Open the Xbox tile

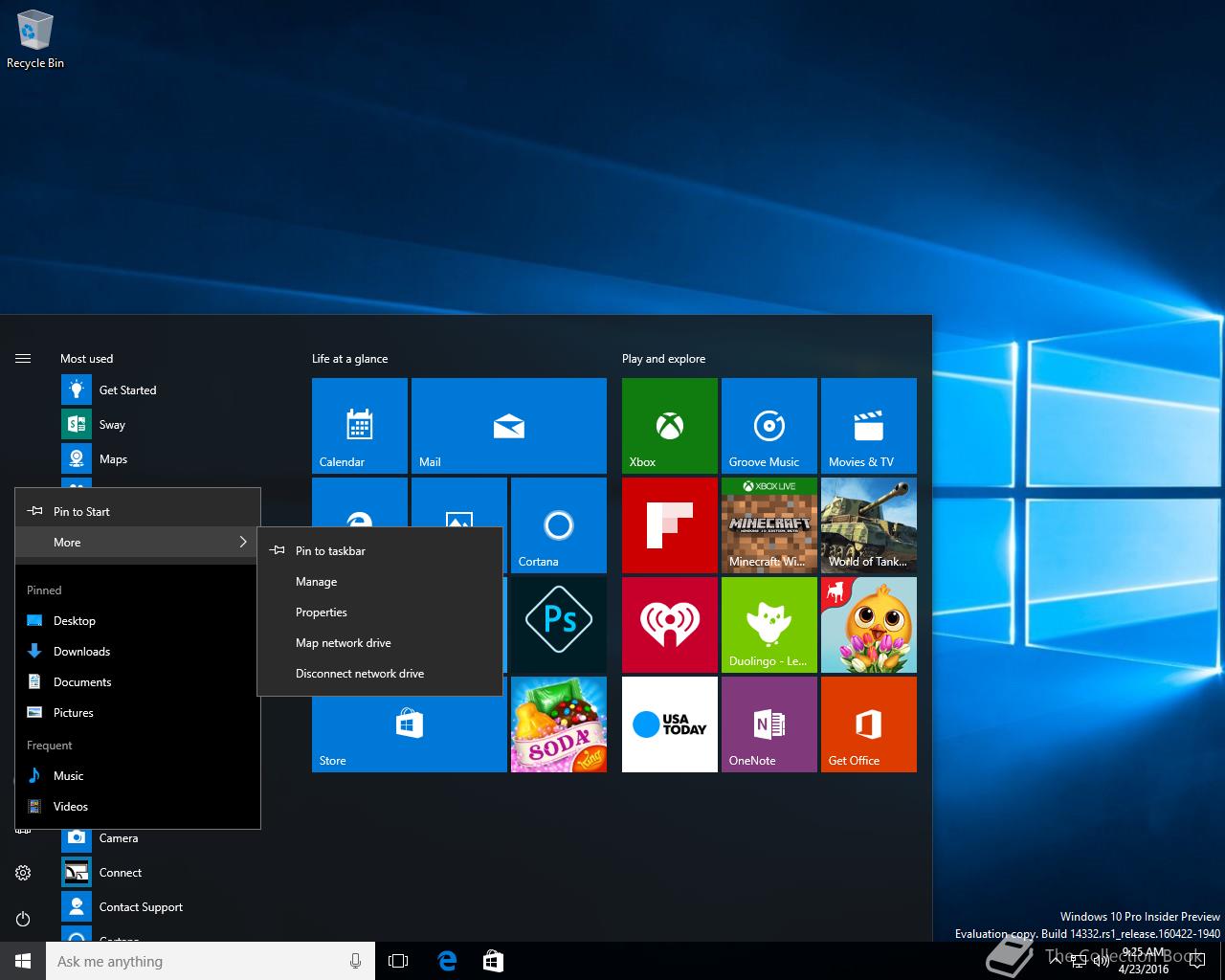click(669, 426)
